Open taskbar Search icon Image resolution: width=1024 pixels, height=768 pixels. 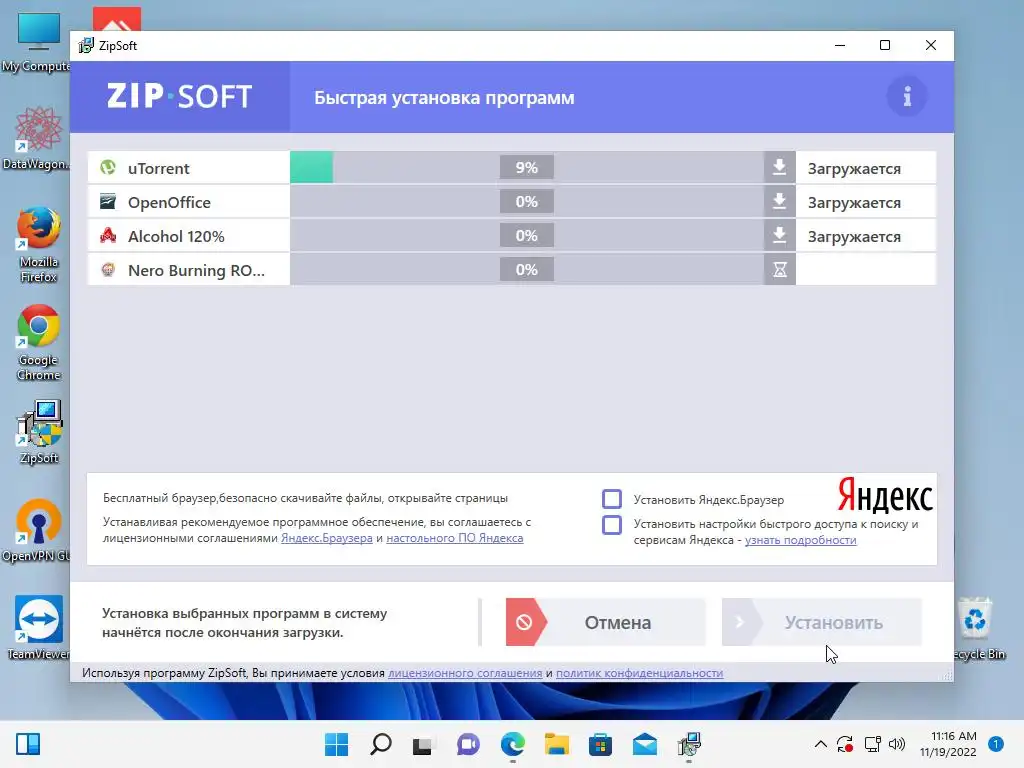pos(381,744)
